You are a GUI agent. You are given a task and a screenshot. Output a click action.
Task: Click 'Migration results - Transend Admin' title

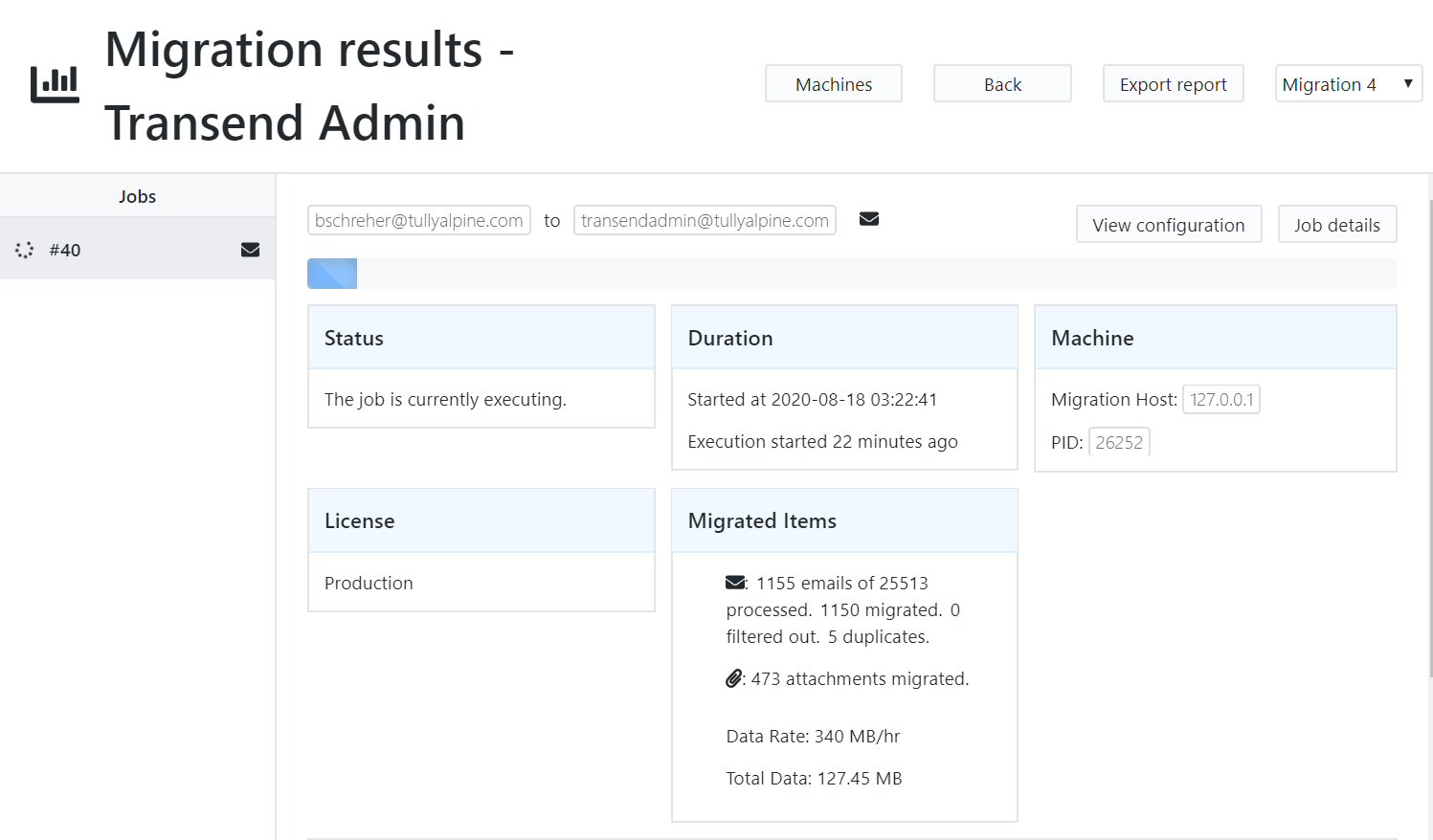[x=309, y=86]
